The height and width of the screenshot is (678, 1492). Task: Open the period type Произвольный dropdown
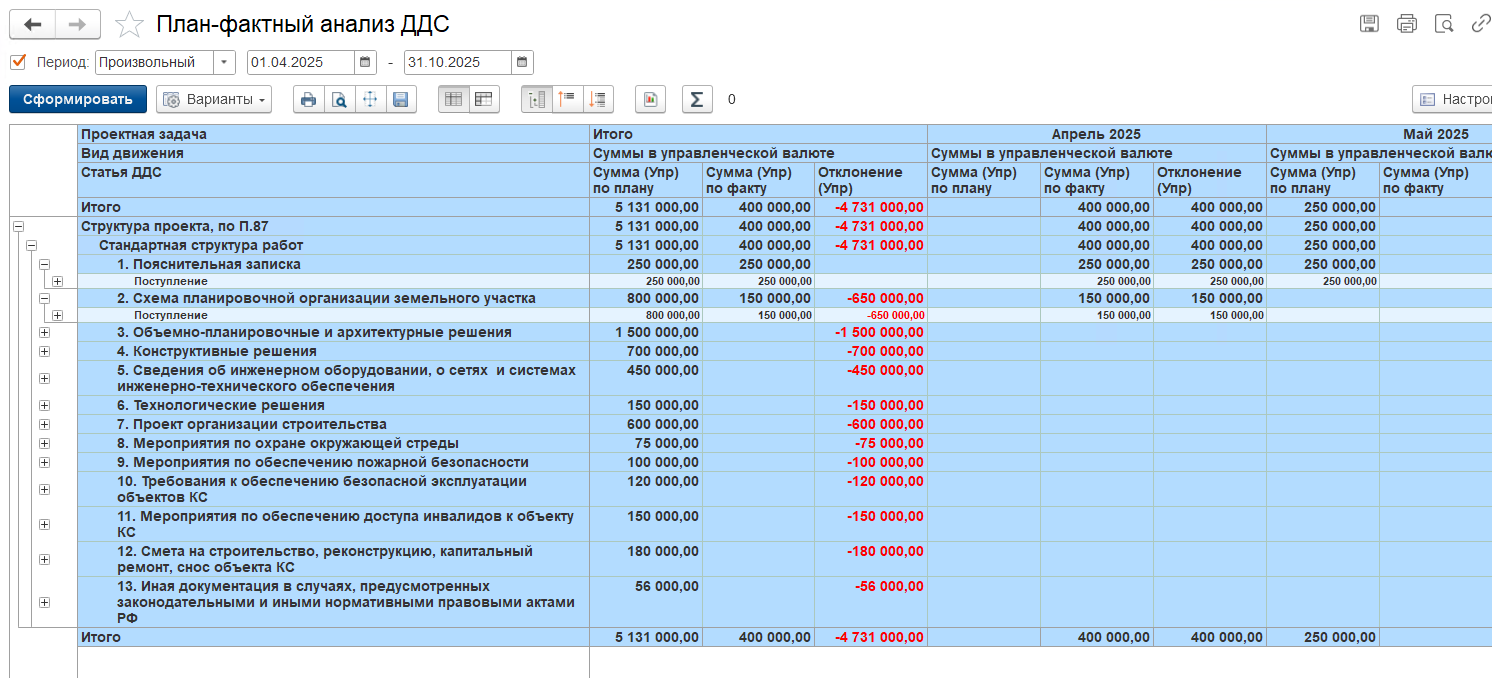click(225, 62)
